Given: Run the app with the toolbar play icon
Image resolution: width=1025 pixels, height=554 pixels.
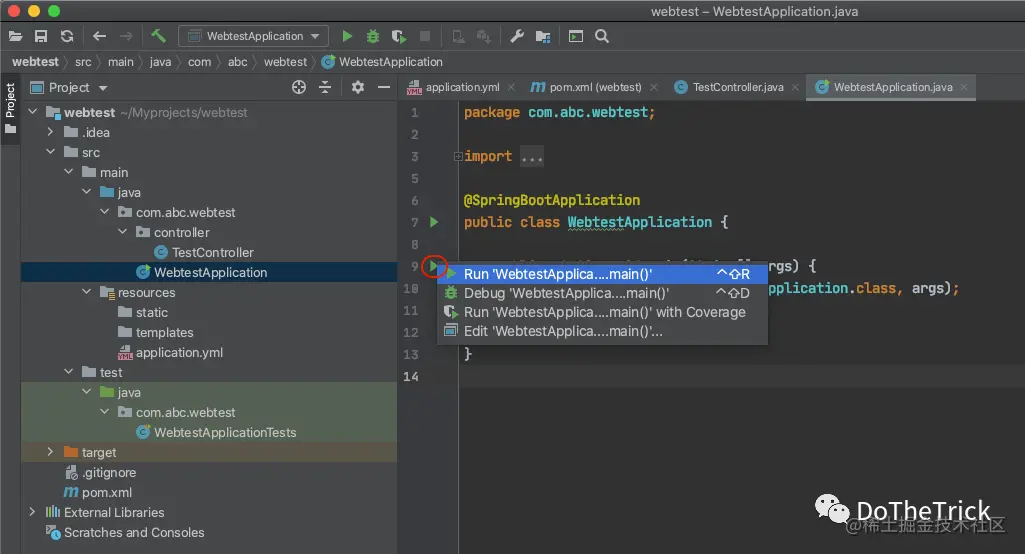Looking at the screenshot, I should 347,36.
